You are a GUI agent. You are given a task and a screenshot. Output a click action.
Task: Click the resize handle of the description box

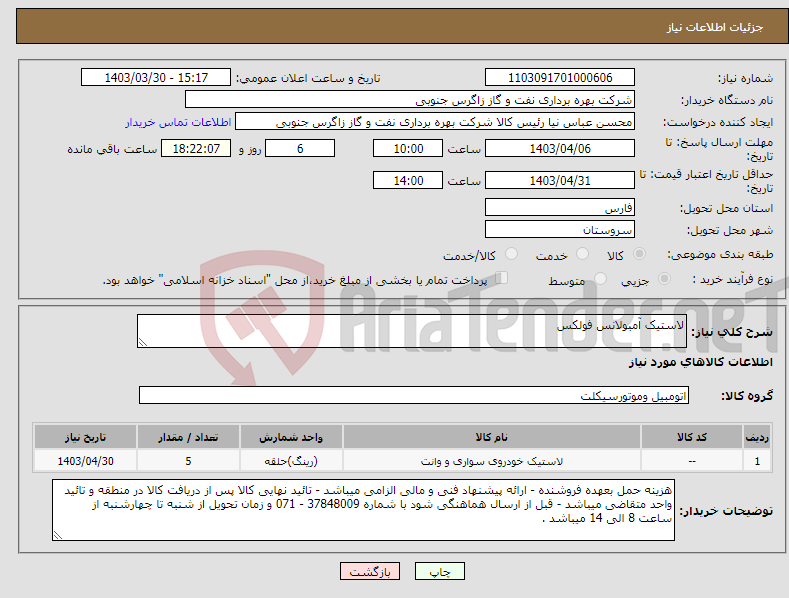(x=143, y=342)
